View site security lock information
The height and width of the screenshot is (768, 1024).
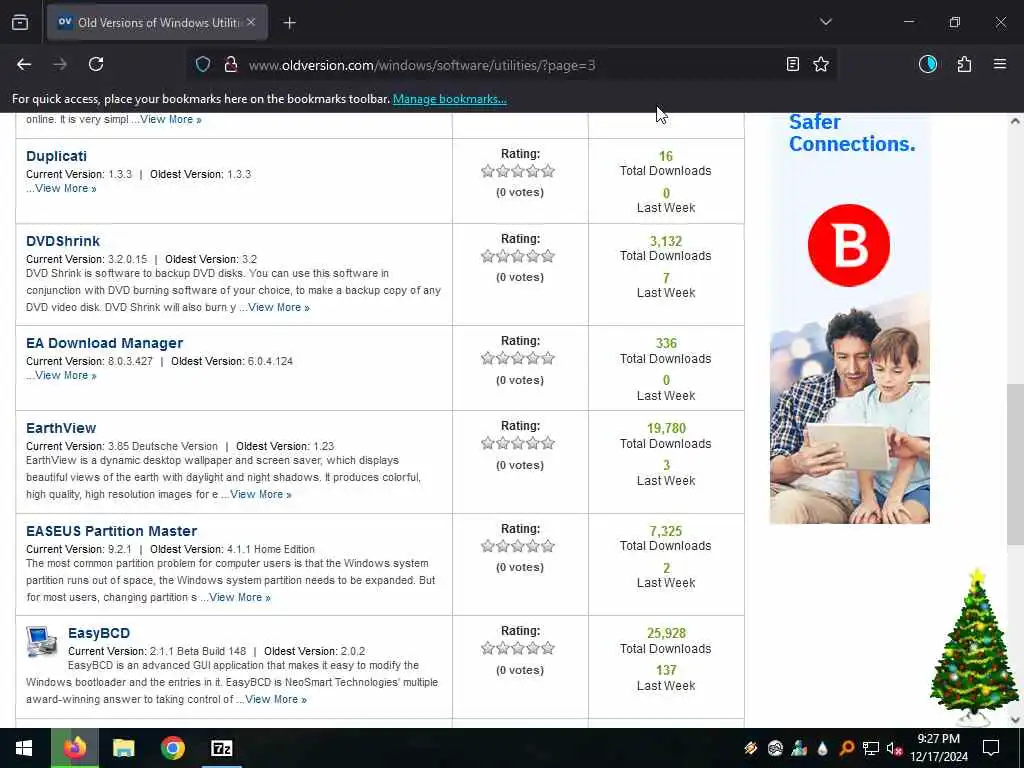(x=231, y=65)
